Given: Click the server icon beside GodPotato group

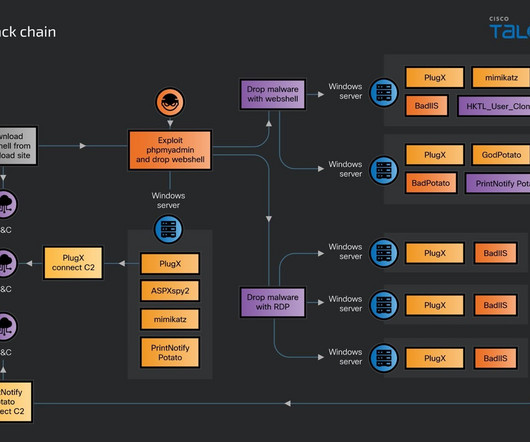Looking at the screenshot, I should coord(384,170).
